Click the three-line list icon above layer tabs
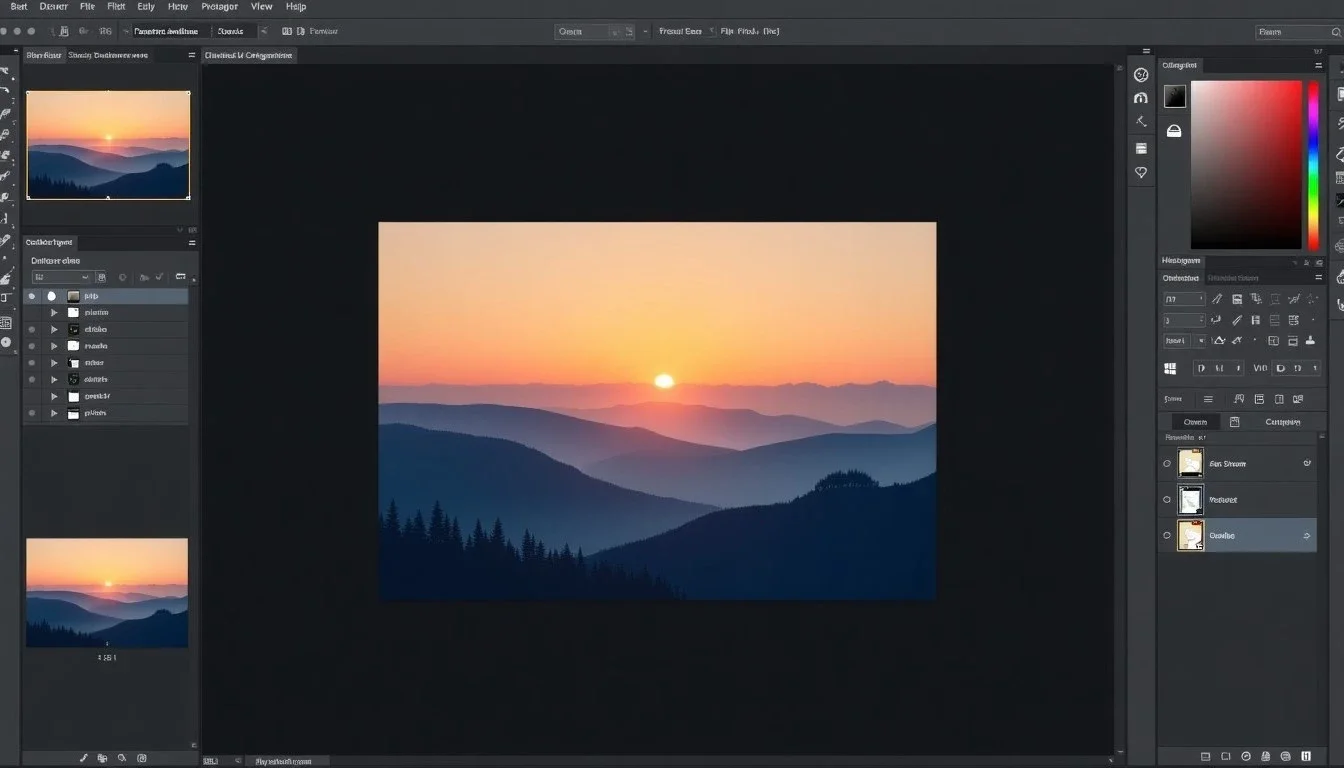 click(1208, 399)
